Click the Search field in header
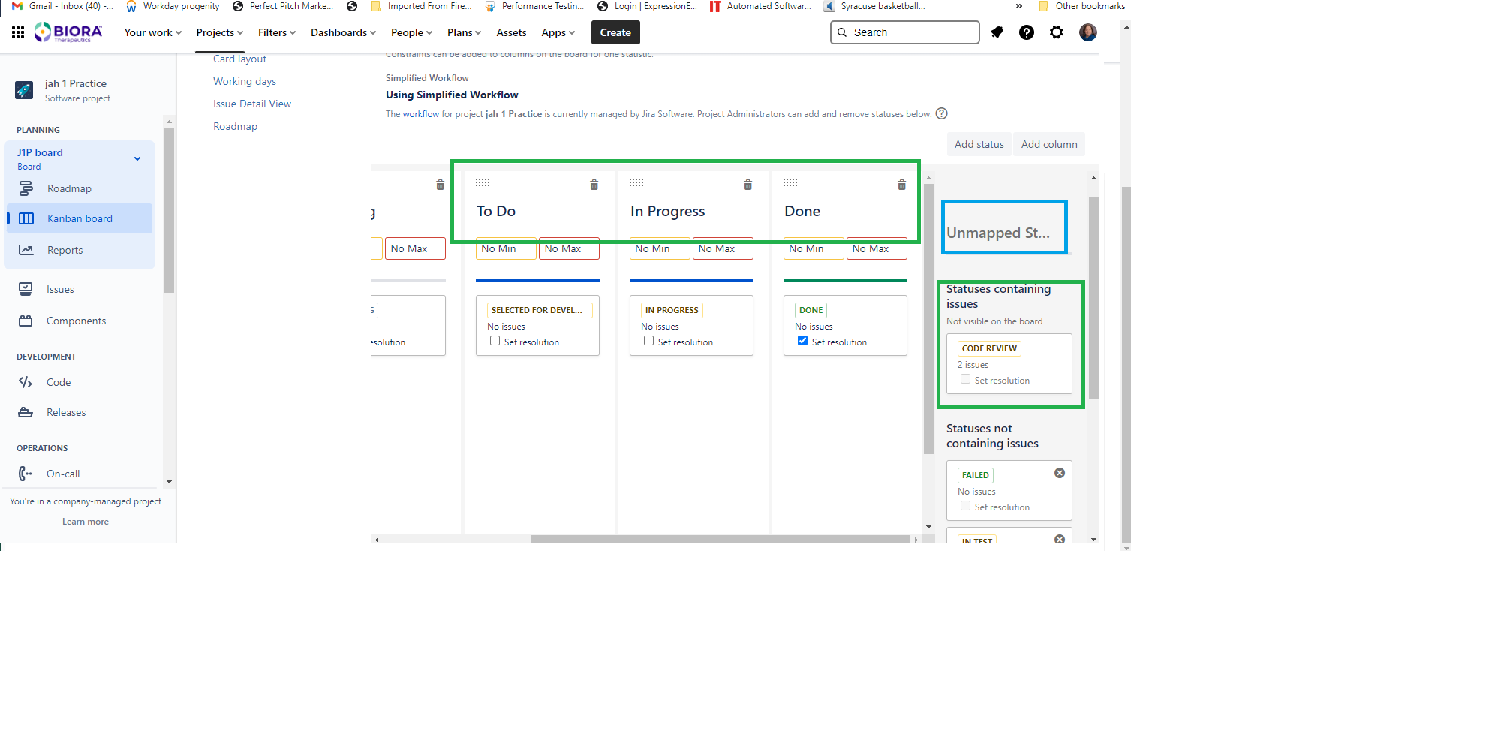This screenshot has height=734, width=1507. pyautogui.click(x=905, y=32)
